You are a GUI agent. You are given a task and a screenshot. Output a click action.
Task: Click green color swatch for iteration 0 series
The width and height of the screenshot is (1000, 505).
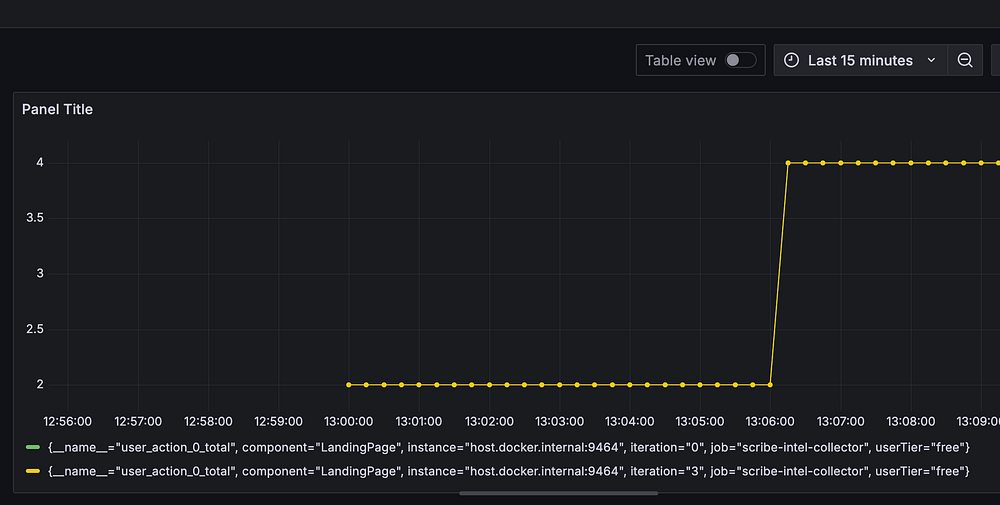(x=33, y=447)
